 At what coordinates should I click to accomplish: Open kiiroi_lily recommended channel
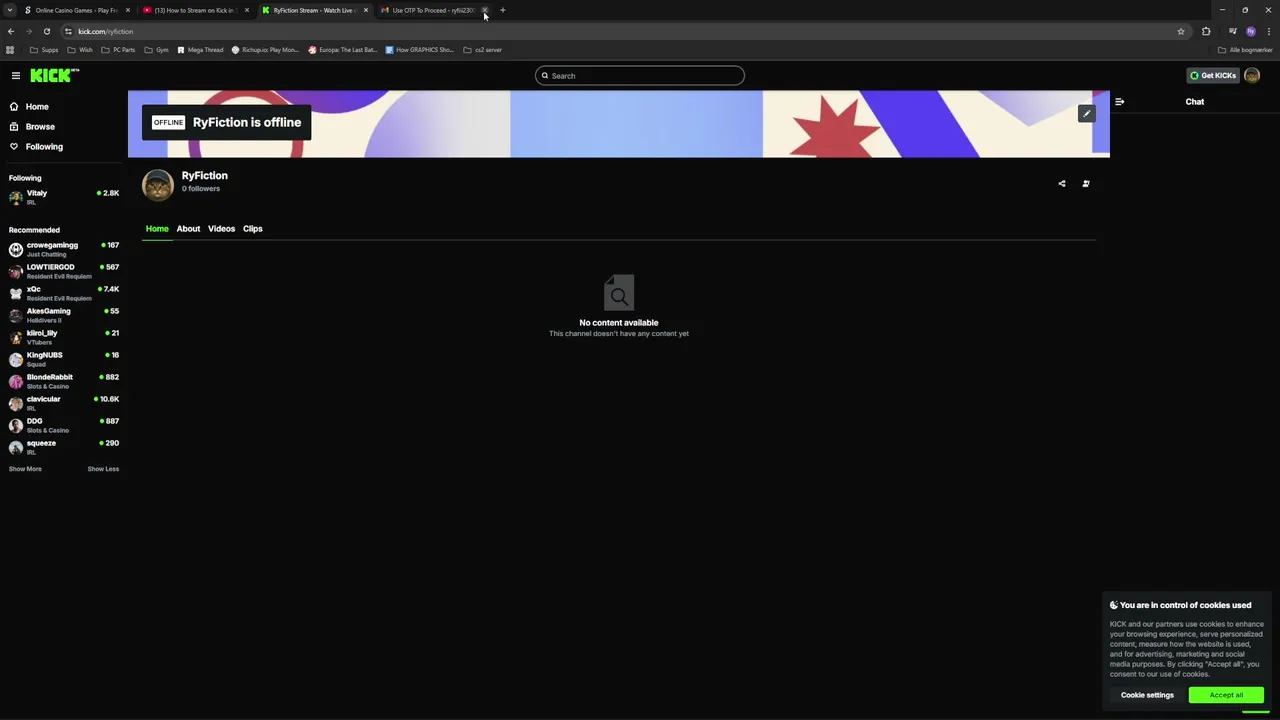pyautogui.click(x=64, y=337)
